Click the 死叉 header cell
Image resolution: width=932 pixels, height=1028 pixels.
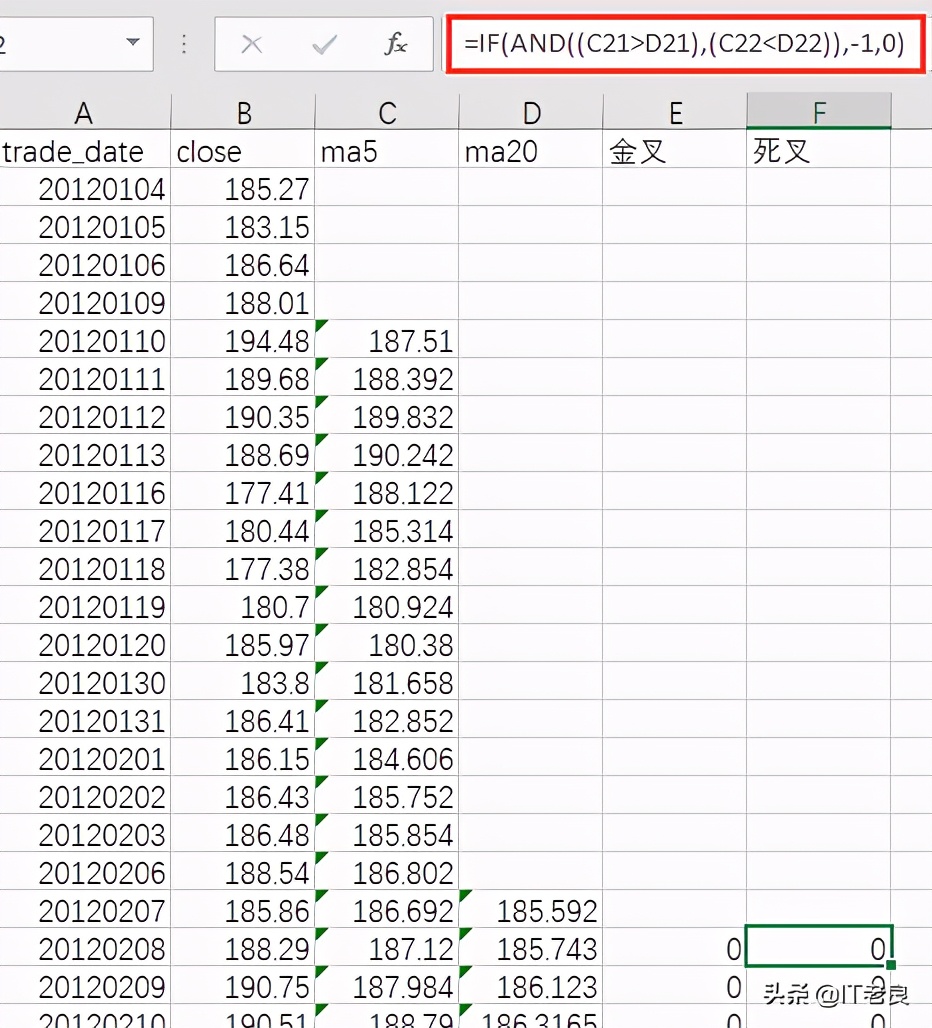818,152
